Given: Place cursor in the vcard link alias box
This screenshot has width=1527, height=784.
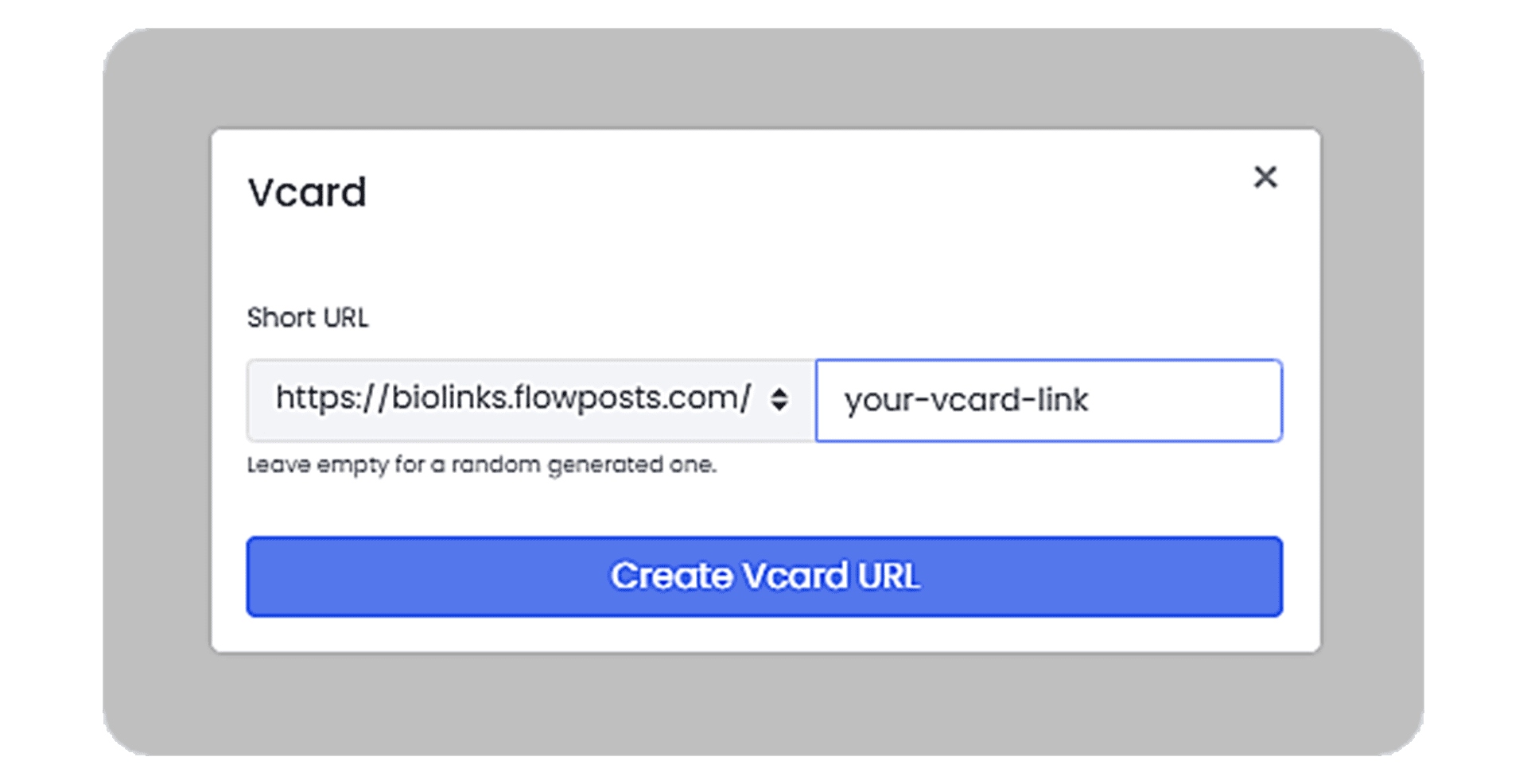Looking at the screenshot, I should pos(1049,400).
